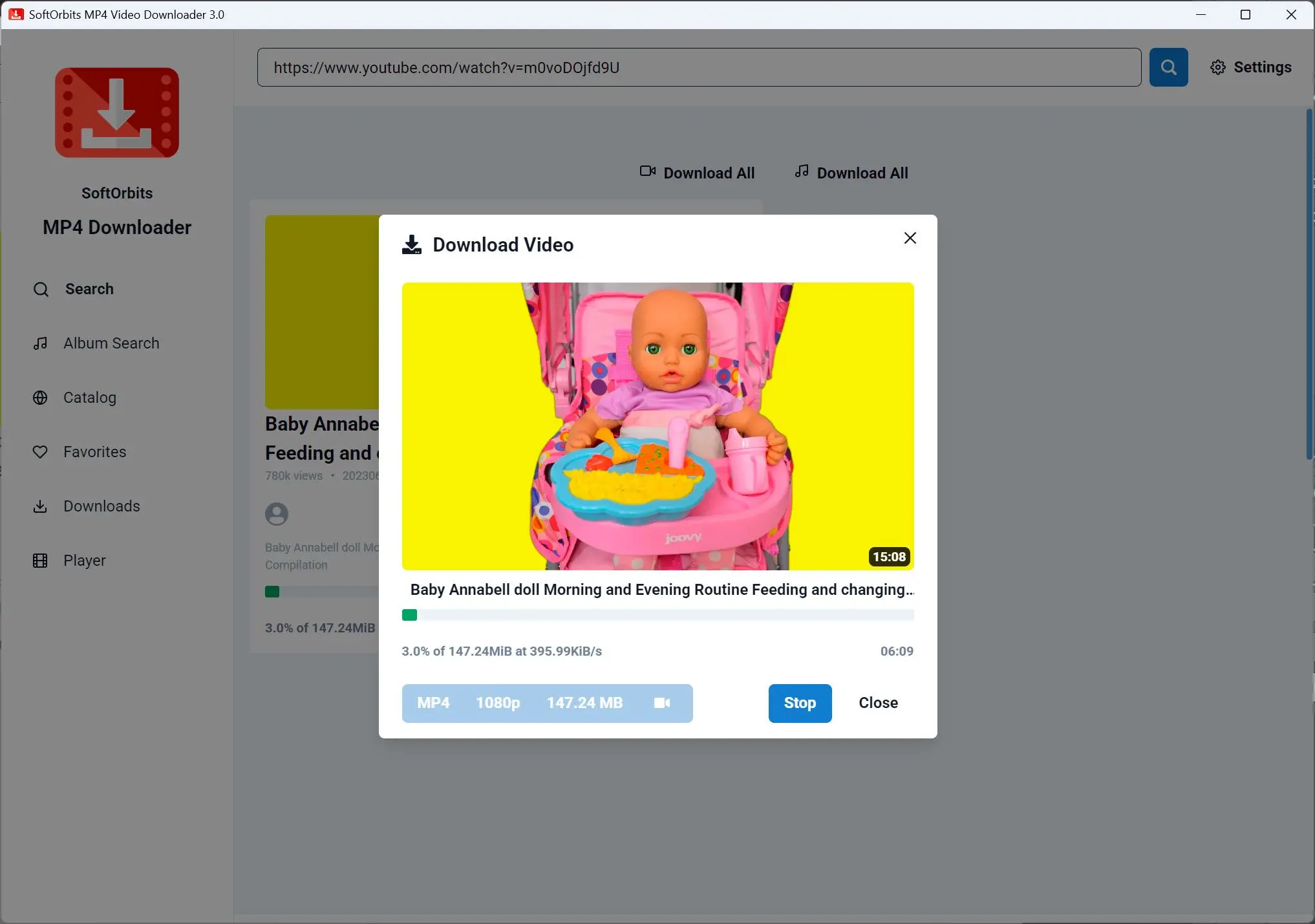Click the MP4 Downloader heading in sidebar

click(x=117, y=228)
